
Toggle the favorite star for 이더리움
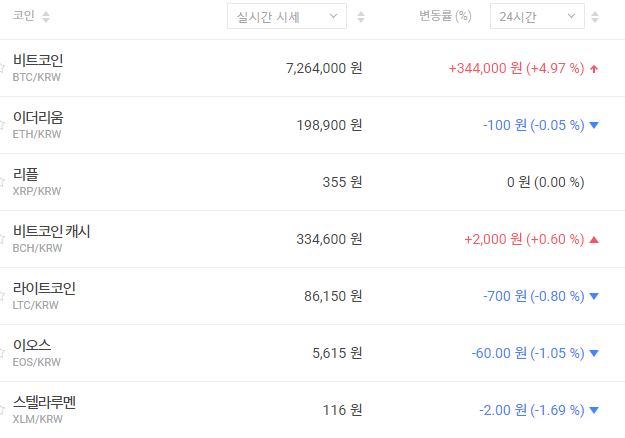pos(3,126)
